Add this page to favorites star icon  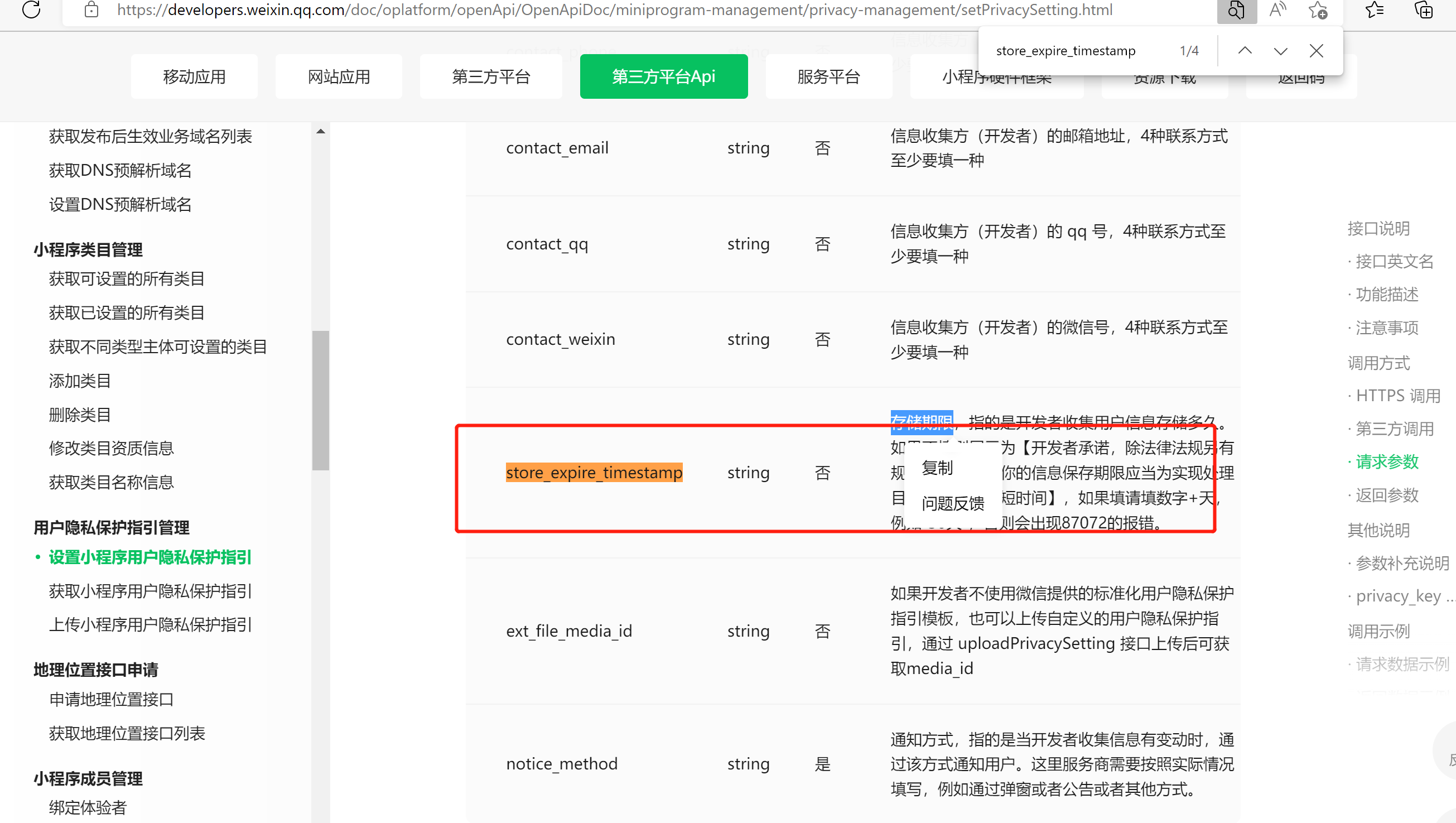(1318, 9)
